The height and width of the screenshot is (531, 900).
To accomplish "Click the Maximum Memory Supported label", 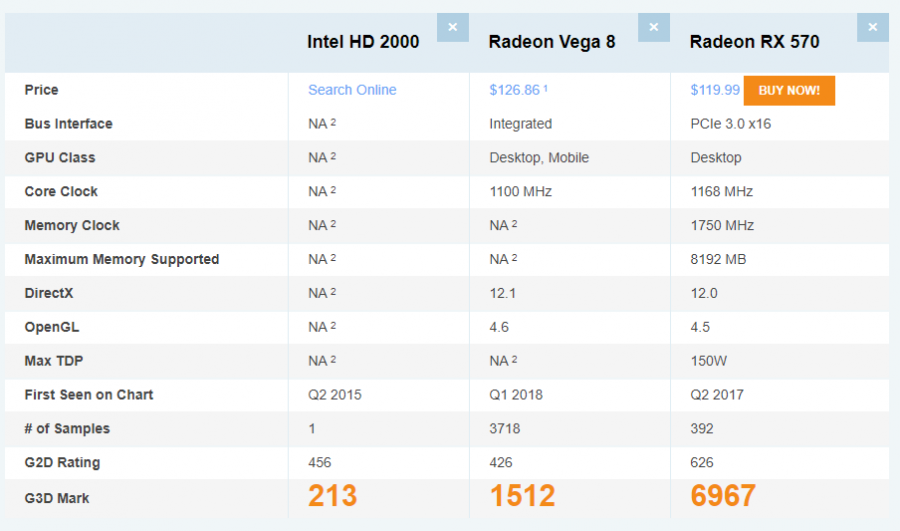I will click(122, 259).
